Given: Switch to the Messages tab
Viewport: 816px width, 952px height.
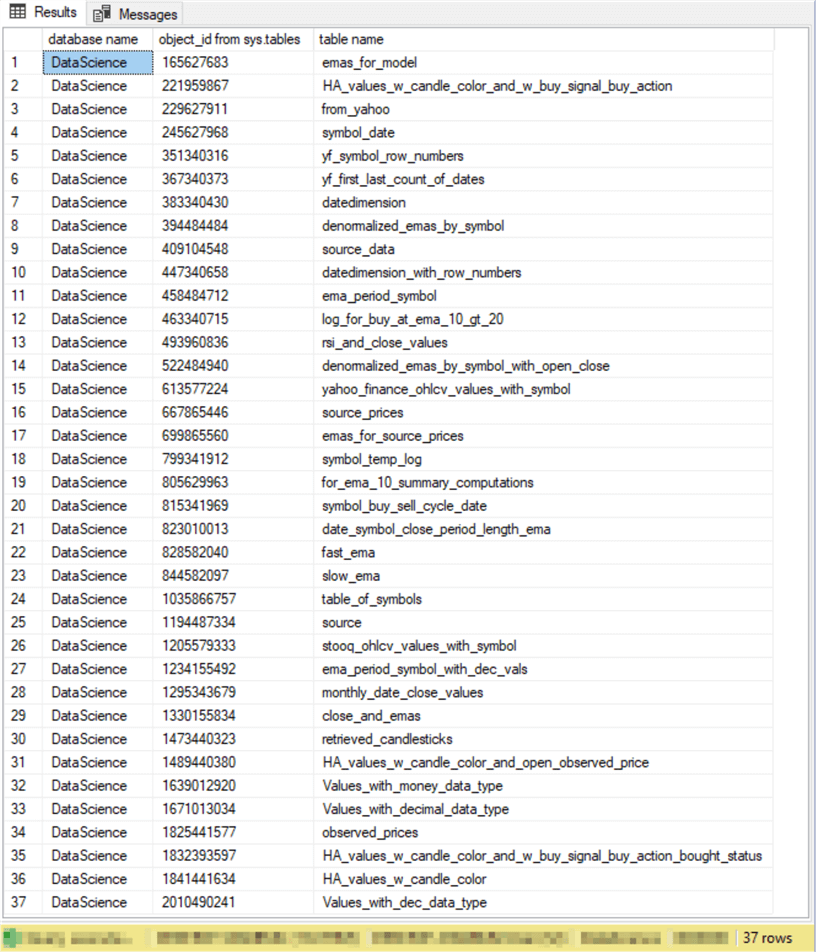Looking at the screenshot, I should [x=134, y=12].
